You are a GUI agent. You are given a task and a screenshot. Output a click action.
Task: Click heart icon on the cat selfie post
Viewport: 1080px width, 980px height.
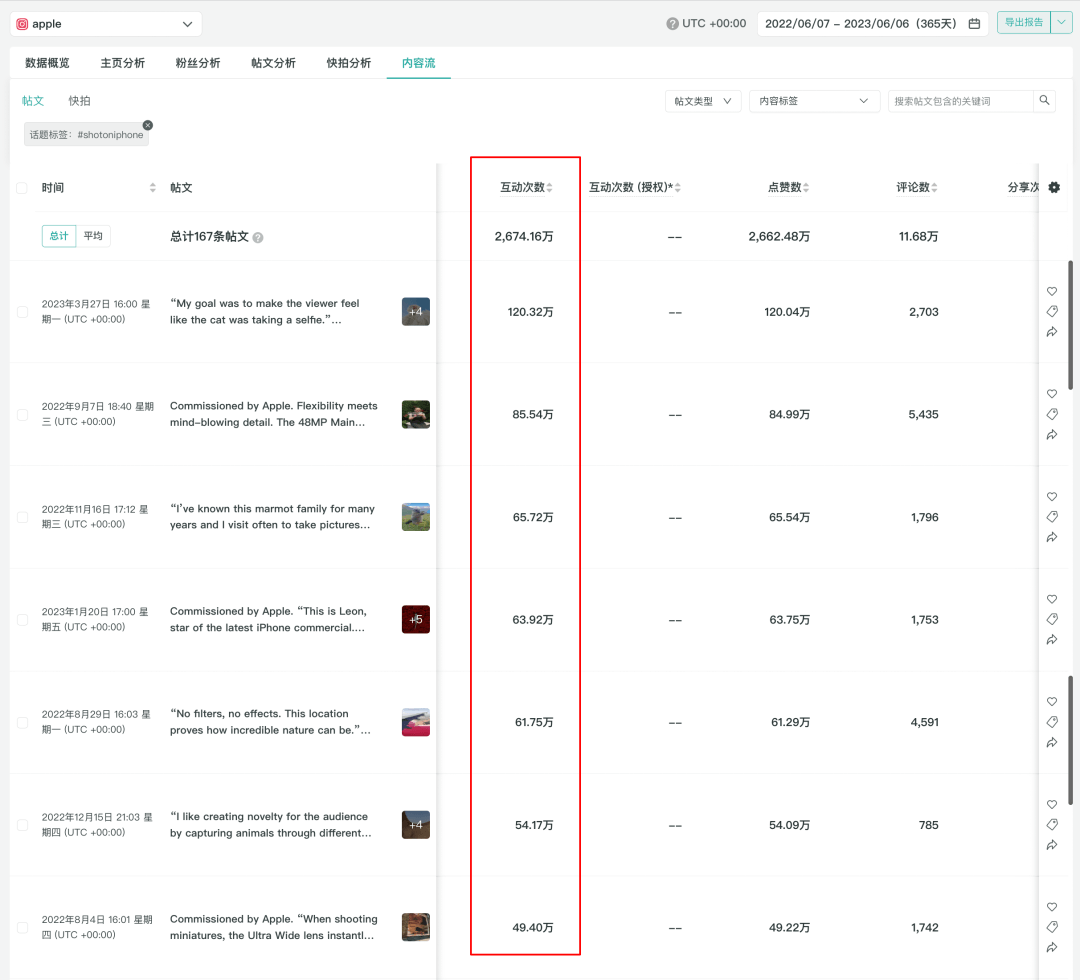coord(1052,292)
